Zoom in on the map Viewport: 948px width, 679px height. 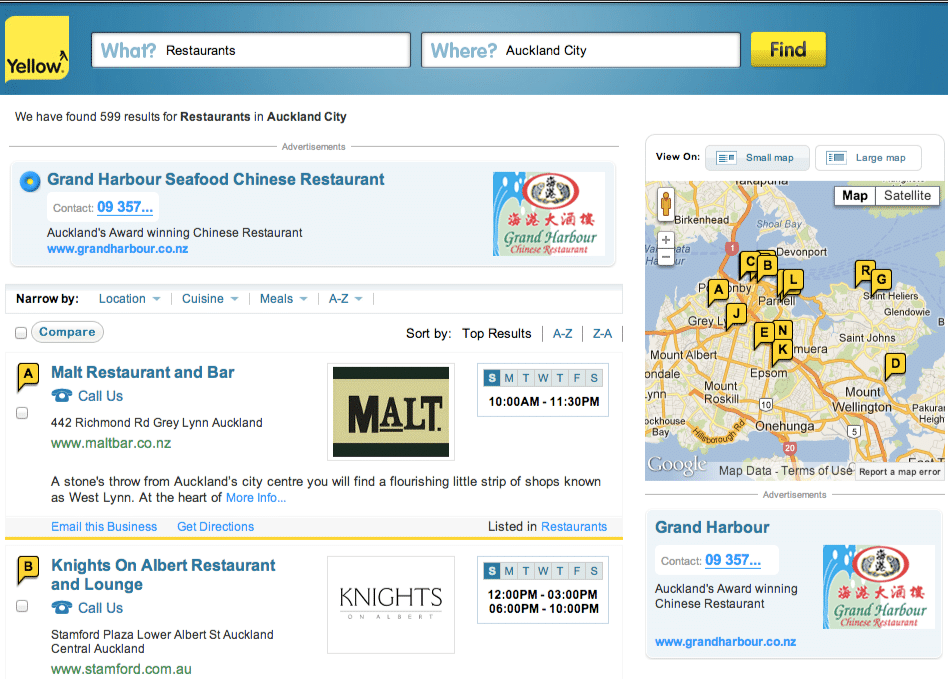(666, 240)
